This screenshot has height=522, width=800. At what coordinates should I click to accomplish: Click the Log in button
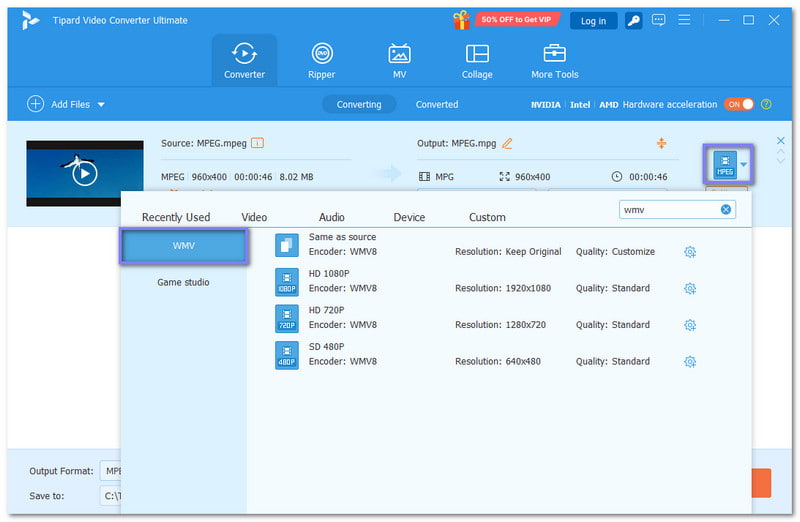click(x=593, y=21)
